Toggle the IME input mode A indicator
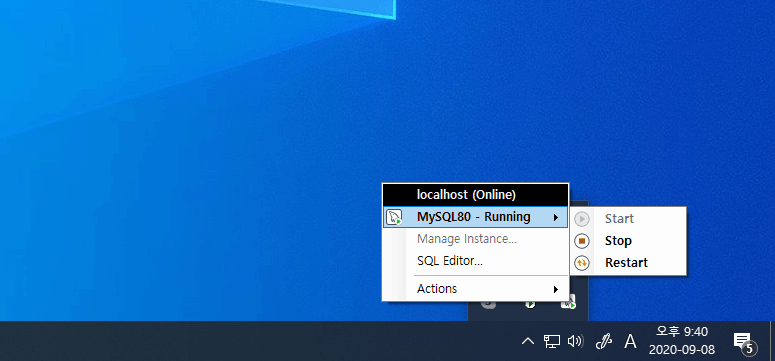775x361 pixels. [630, 341]
